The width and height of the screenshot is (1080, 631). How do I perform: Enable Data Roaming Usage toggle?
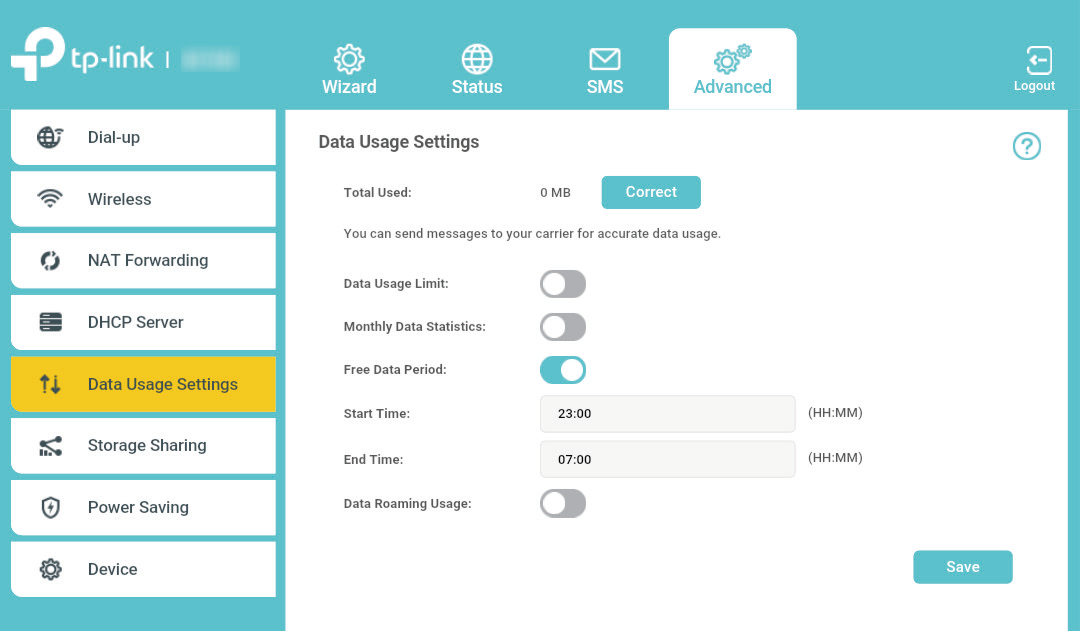[x=563, y=504]
